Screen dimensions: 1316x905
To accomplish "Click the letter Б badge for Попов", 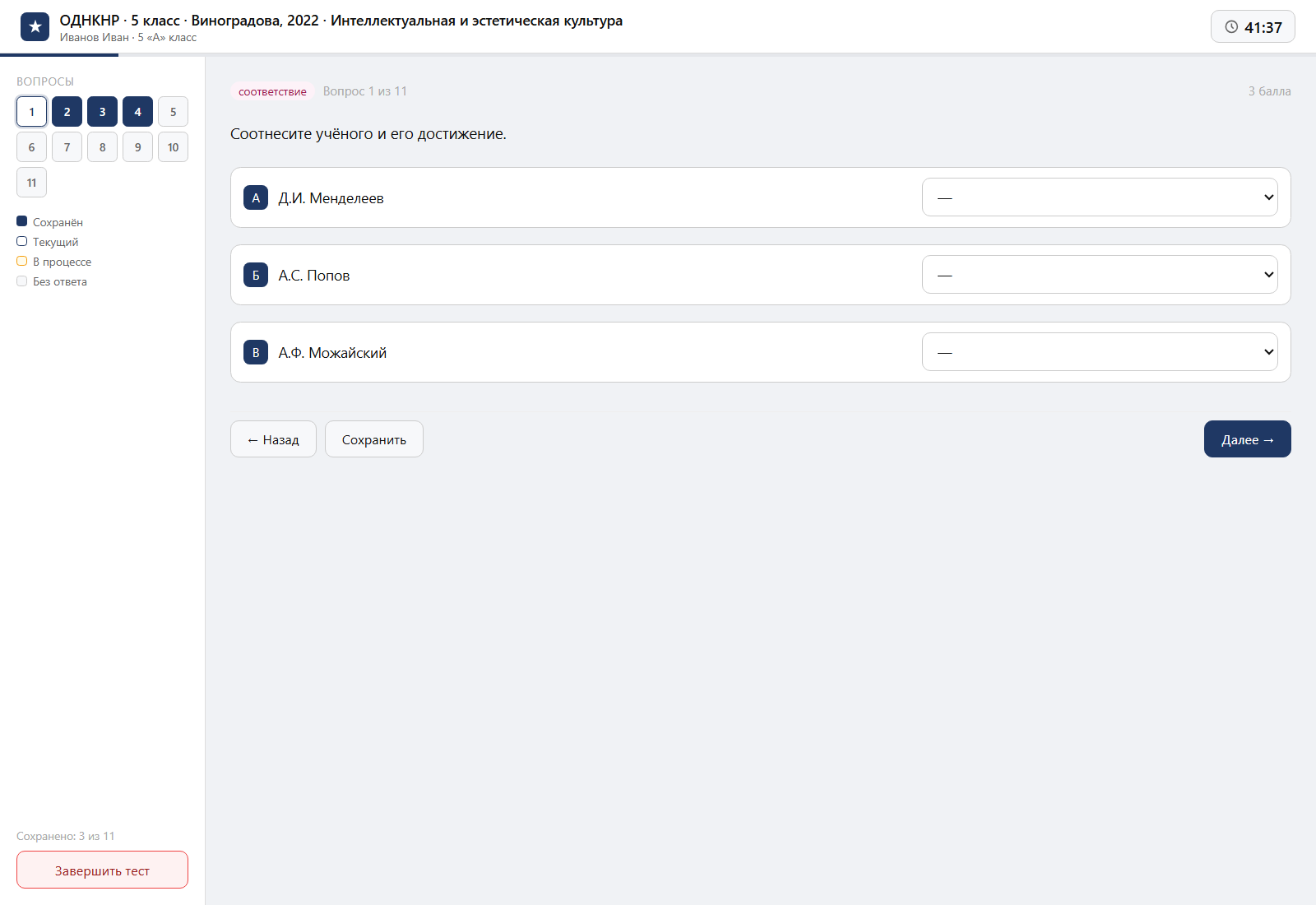I will (x=256, y=275).
